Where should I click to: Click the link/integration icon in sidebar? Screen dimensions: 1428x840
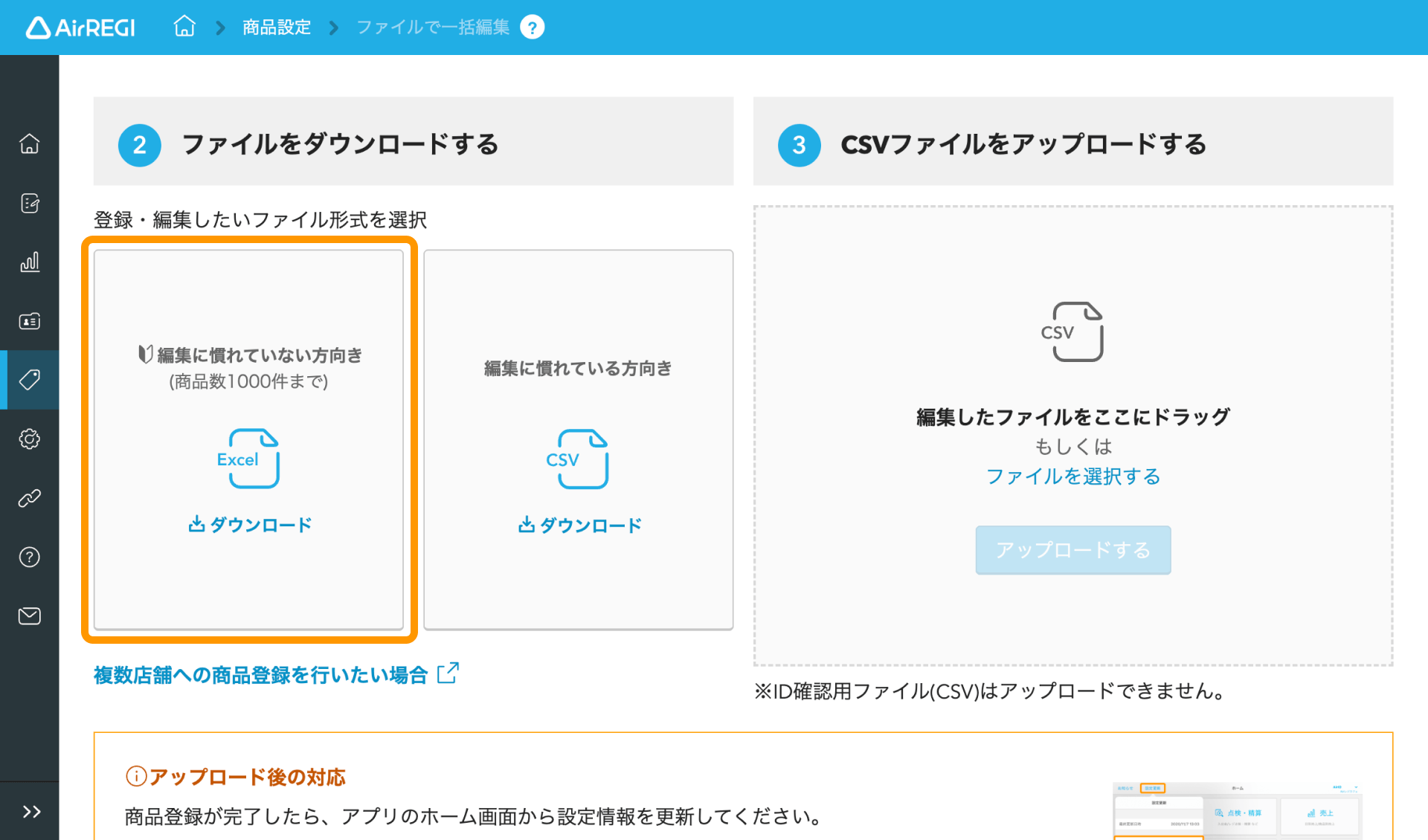[30, 498]
